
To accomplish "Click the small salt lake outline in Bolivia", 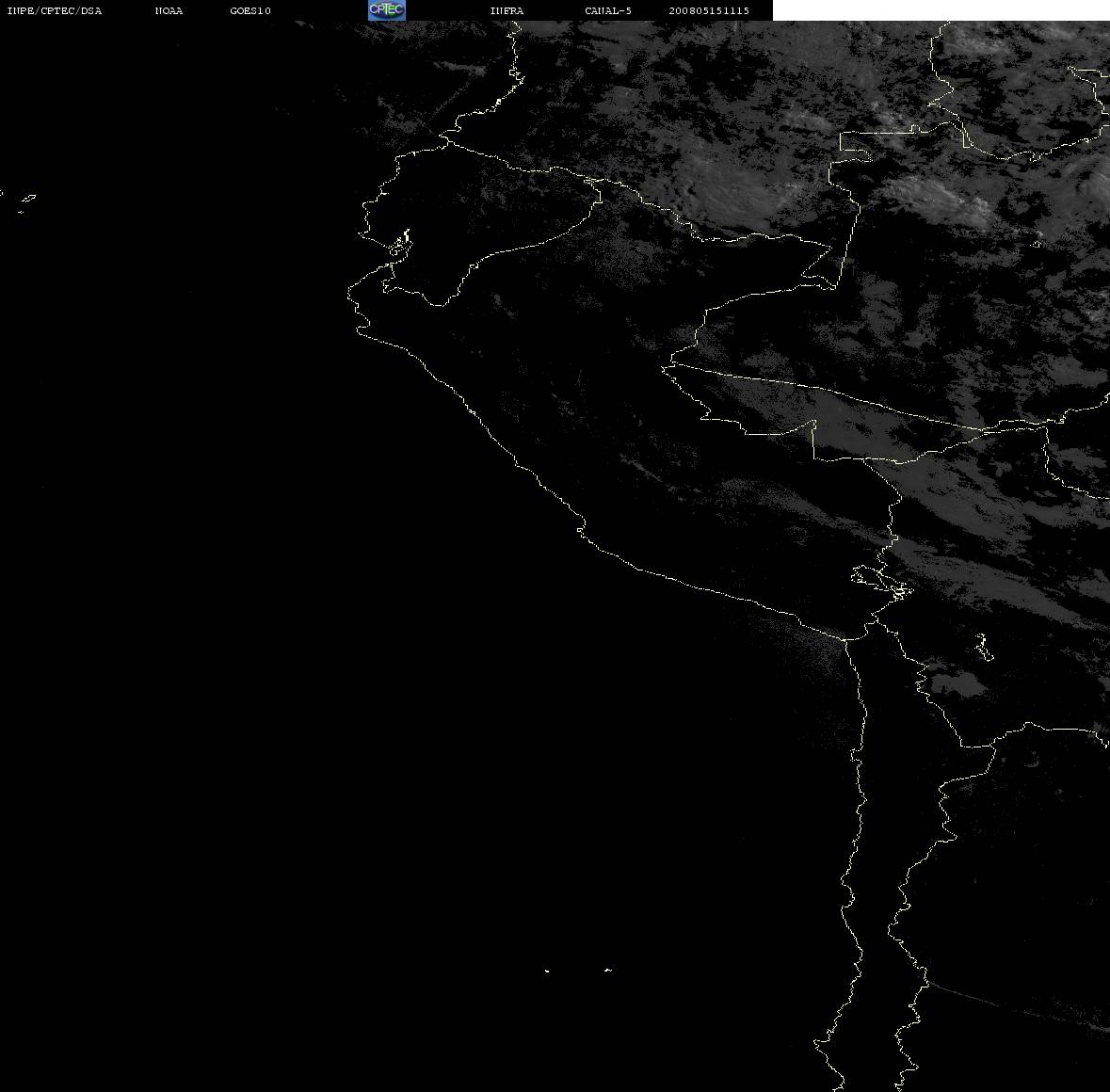I will tap(984, 647).
